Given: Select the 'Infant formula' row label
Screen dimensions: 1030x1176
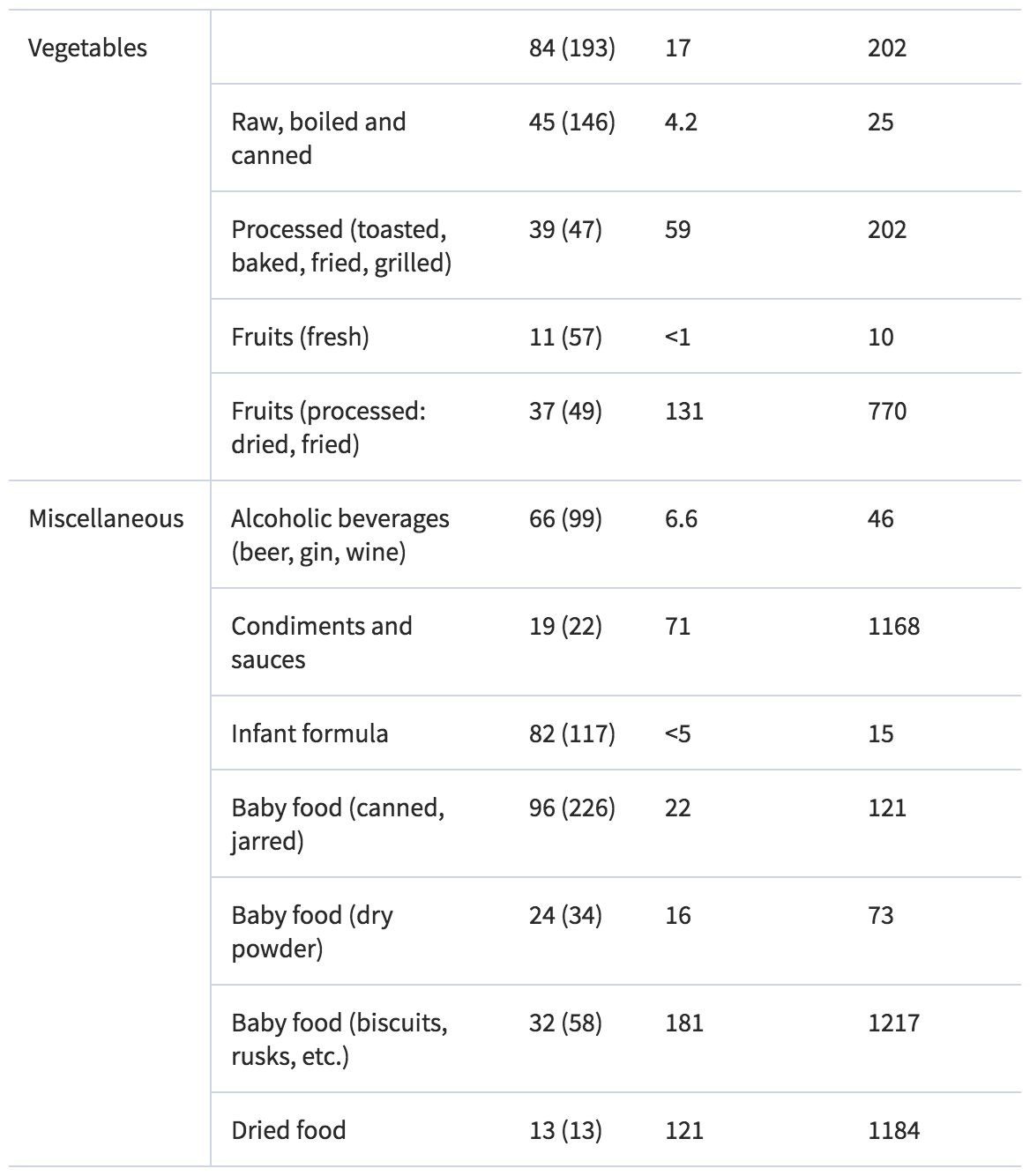Looking at the screenshot, I should click(x=310, y=733).
